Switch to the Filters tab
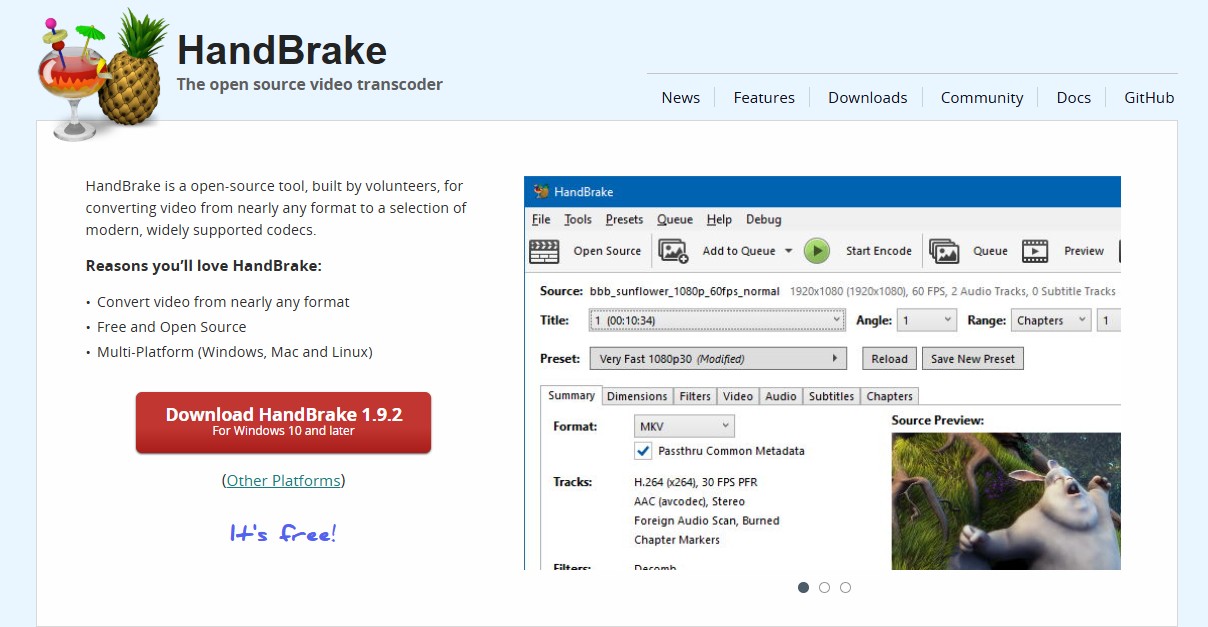Viewport: 1208px width, 627px height. [695, 396]
